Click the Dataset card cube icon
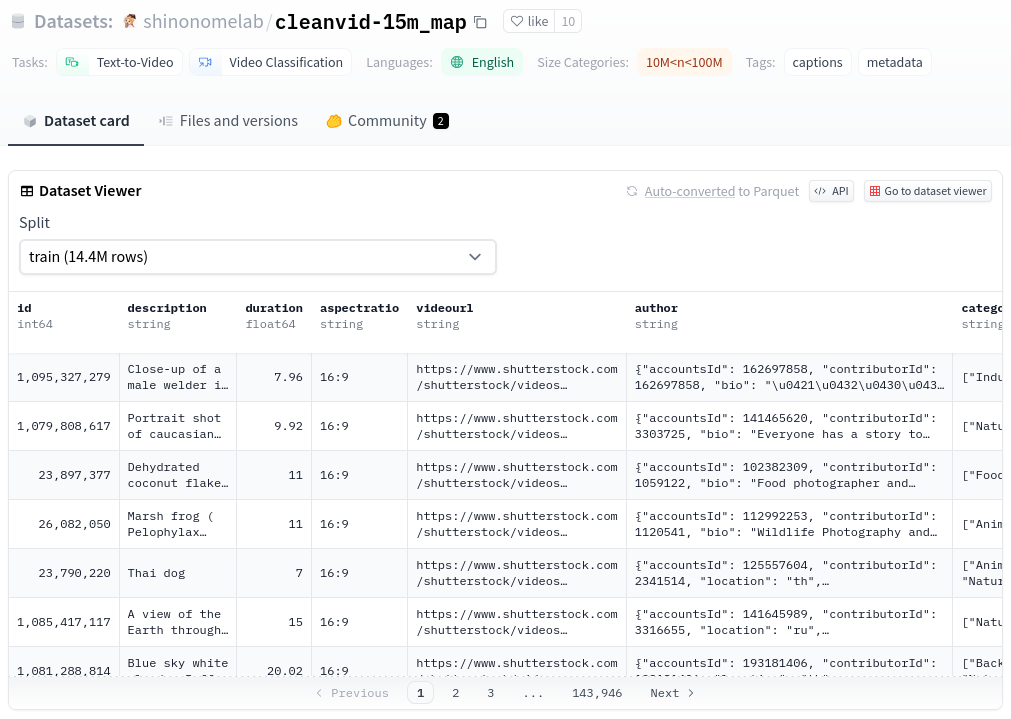The width and height of the screenshot is (1011, 719). click(x=30, y=121)
